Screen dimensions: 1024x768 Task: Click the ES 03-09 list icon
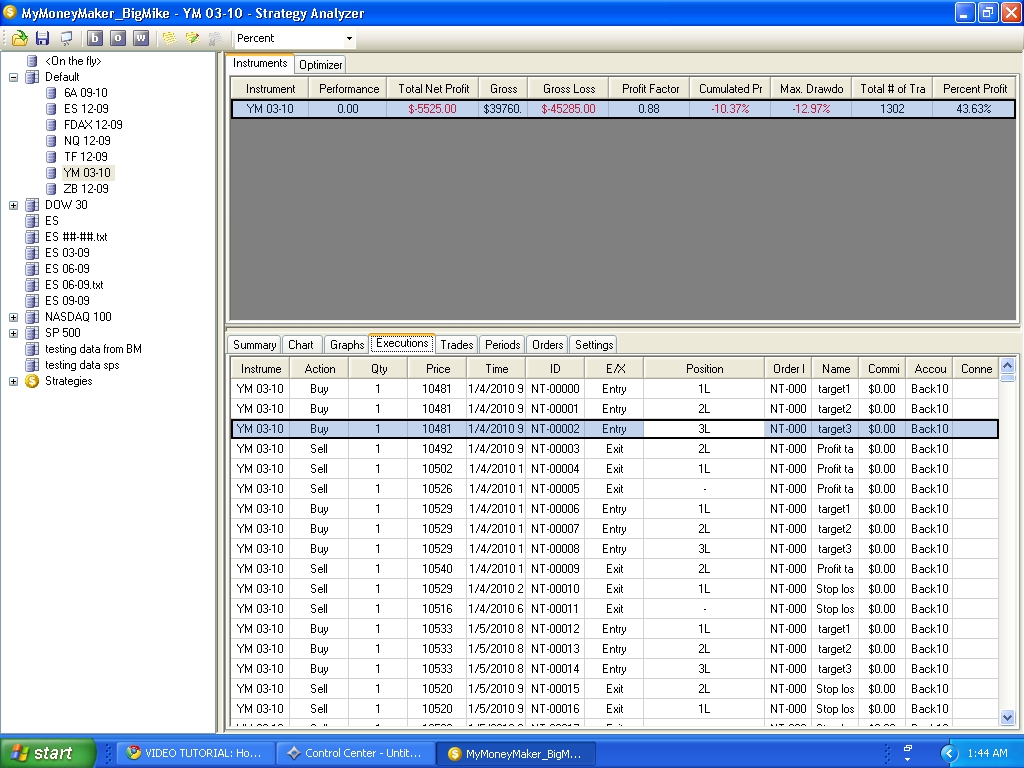[x=32, y=253]
